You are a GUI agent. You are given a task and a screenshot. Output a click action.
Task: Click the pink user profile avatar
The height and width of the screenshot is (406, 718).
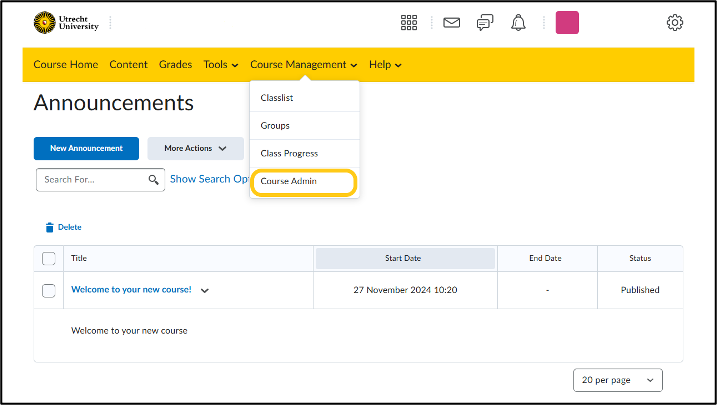567,22
